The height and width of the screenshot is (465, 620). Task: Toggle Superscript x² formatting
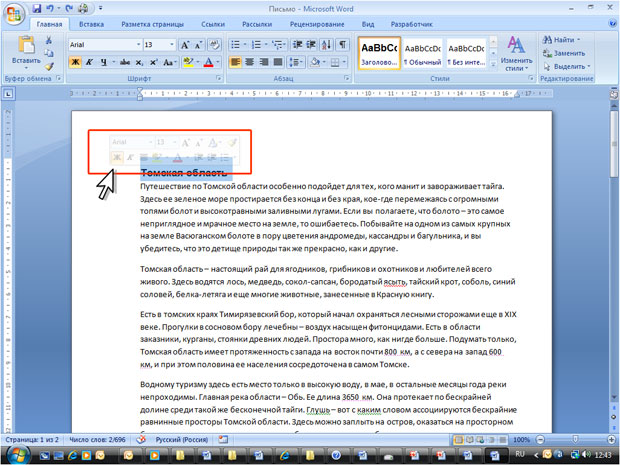point(153,62)
